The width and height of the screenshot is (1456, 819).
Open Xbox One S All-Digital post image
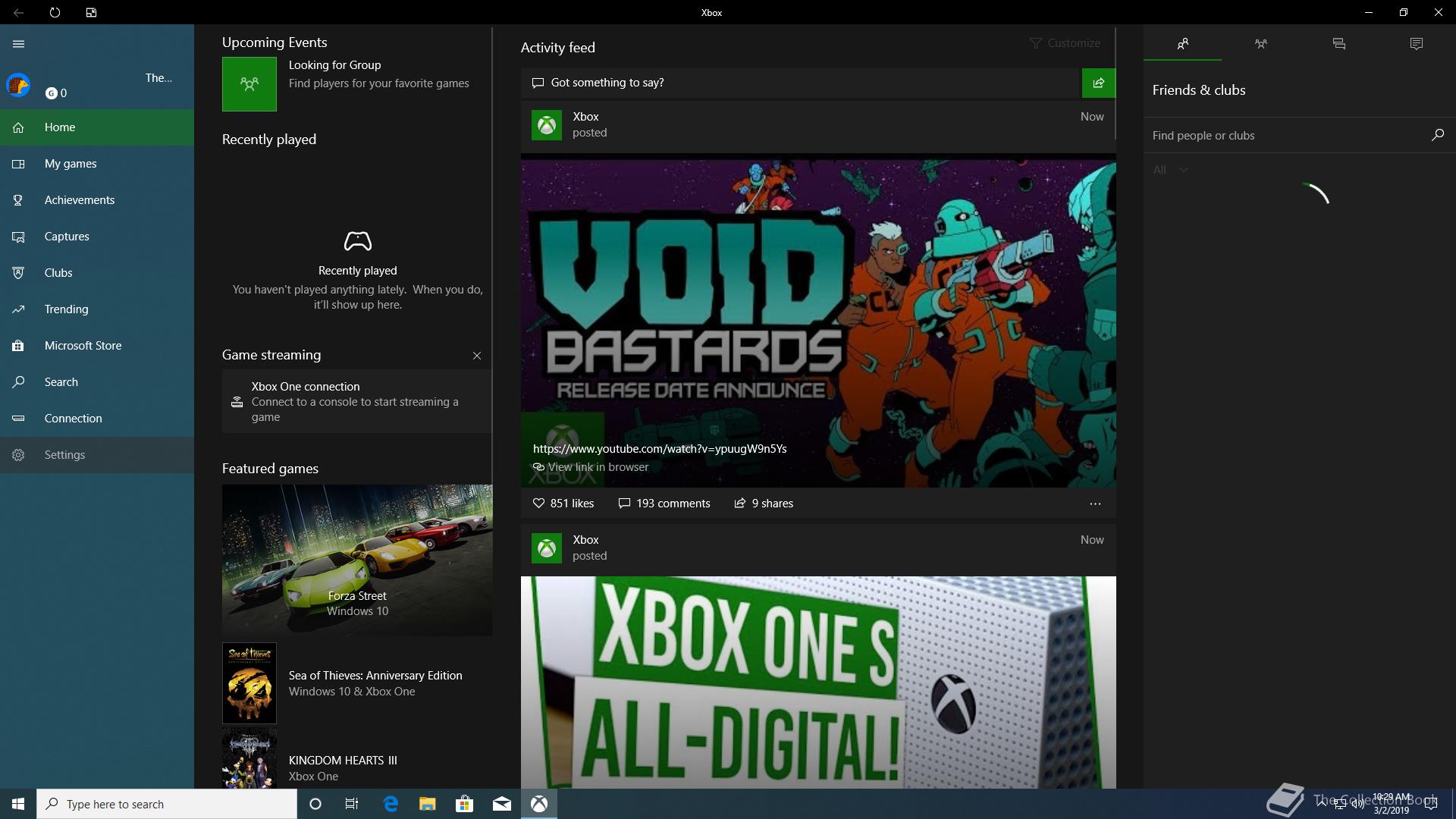click(818, 682)
